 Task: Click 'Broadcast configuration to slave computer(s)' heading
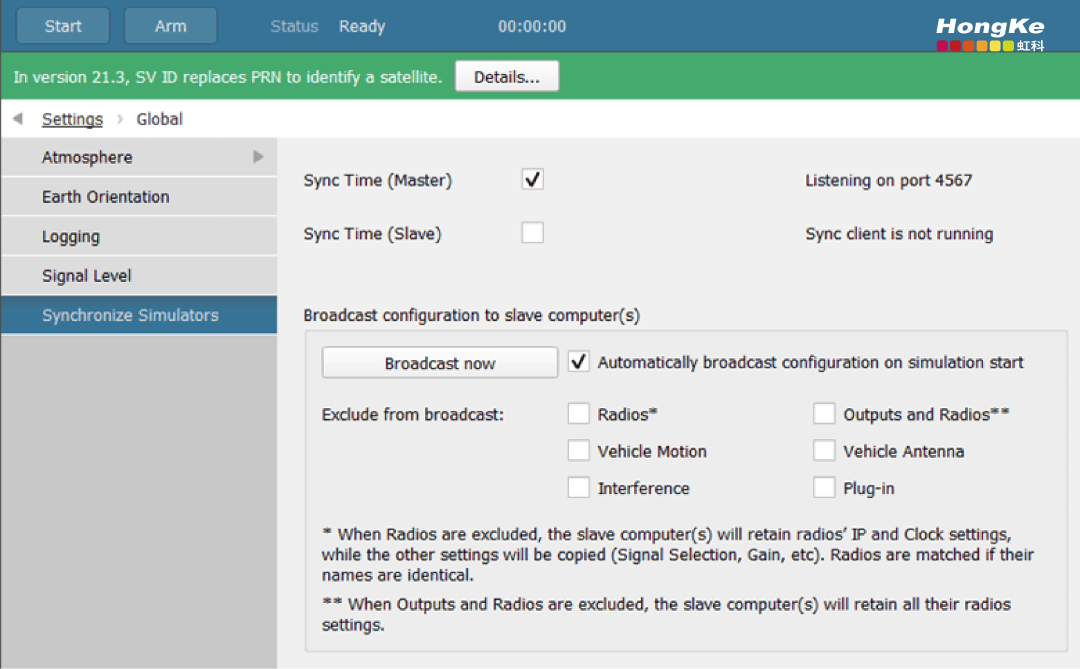pos(472,316)
